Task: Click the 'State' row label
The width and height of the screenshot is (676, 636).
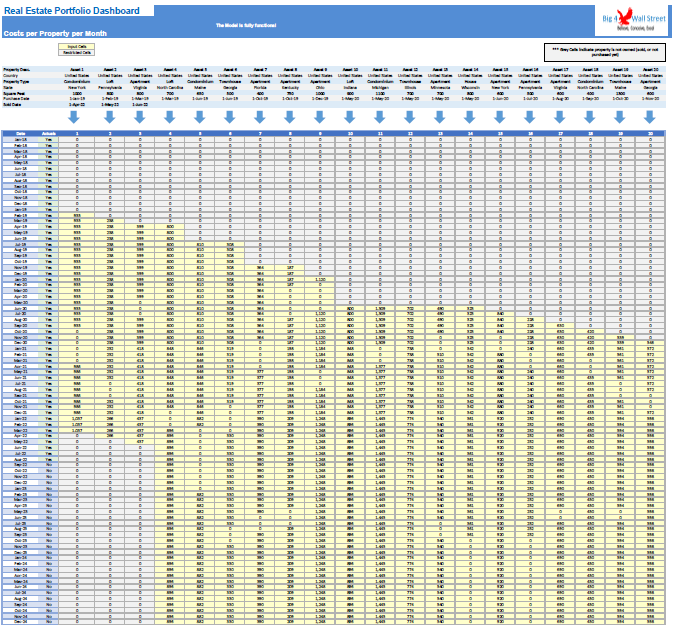Action: tap(8, 87)
